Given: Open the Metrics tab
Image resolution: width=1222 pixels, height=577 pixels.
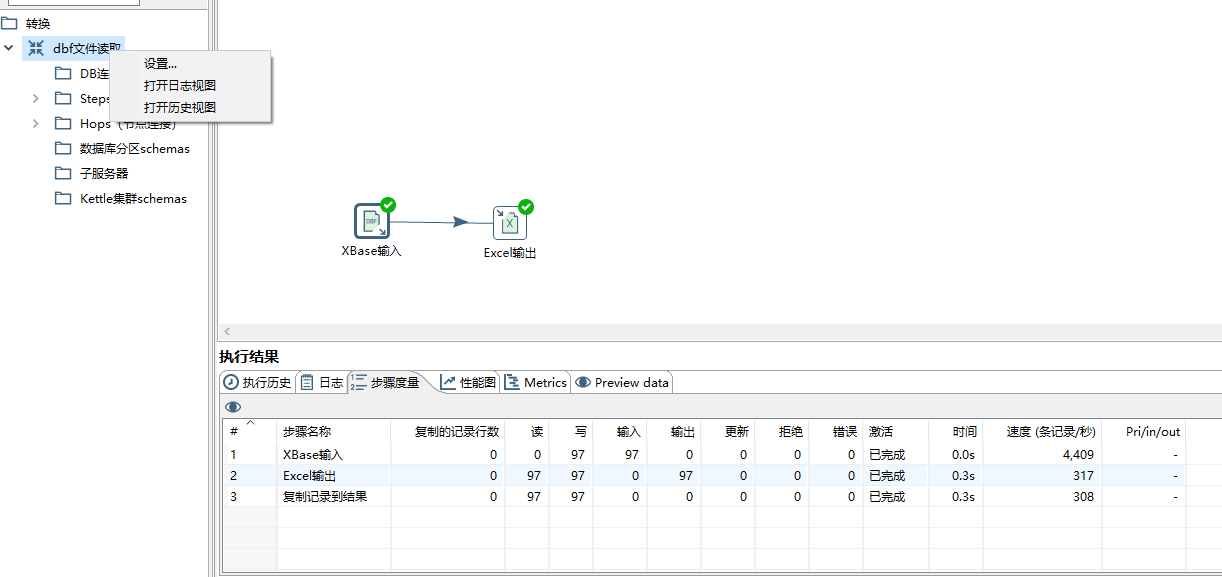Looking at the screenshot, I should click(x=536, y=382).
